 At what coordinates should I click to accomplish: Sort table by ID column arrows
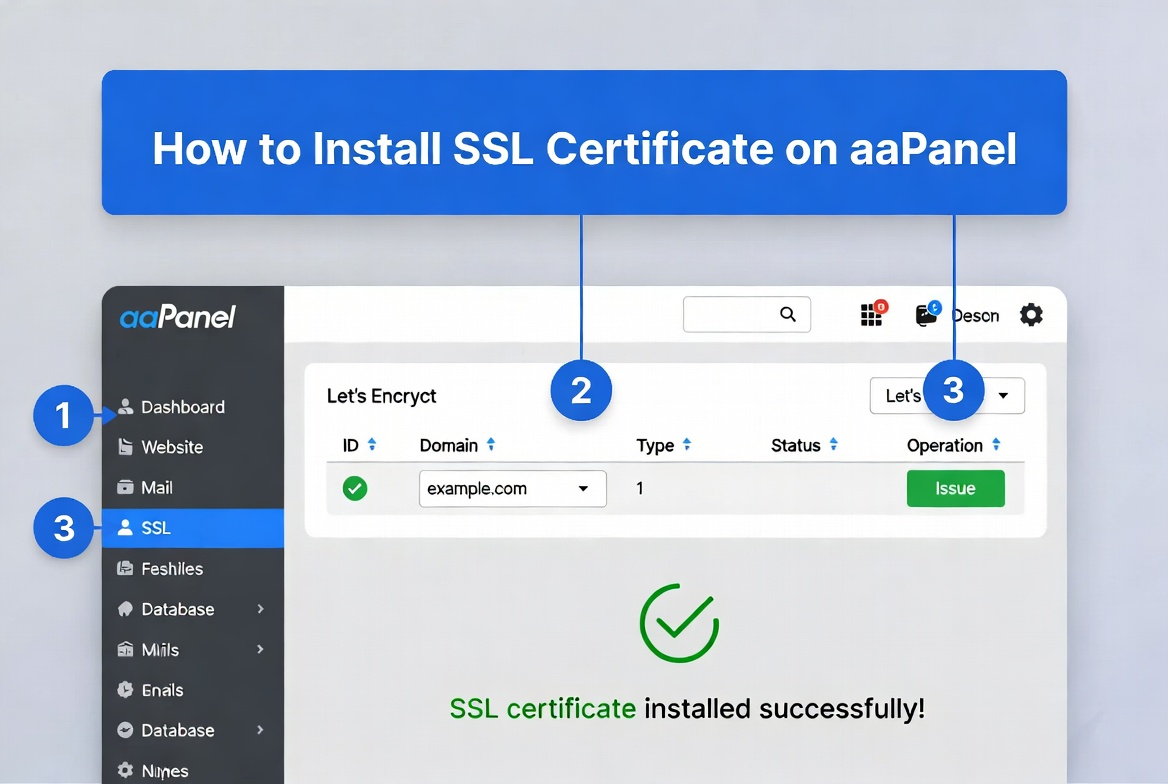click(x=372, y=445)
